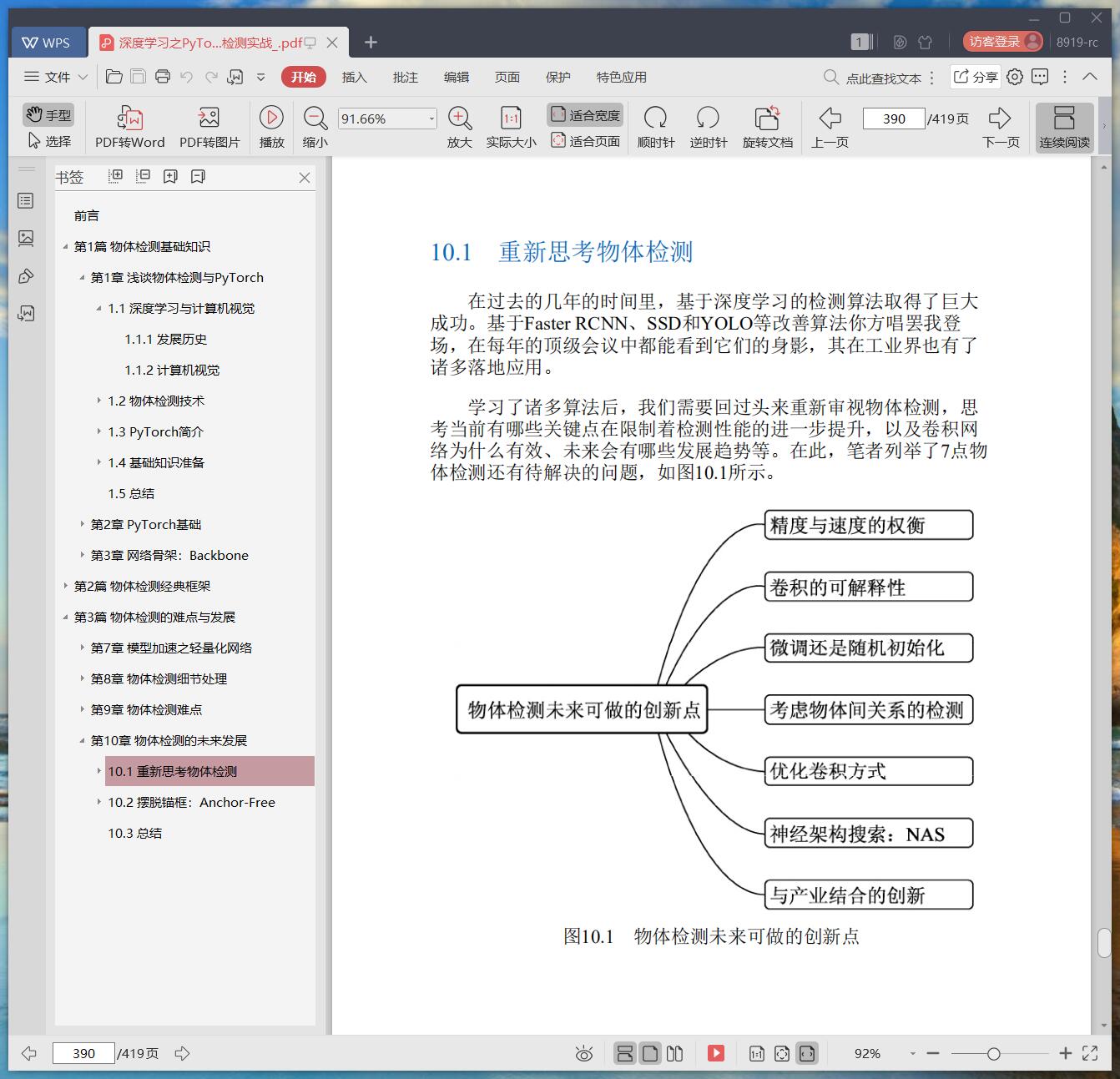Open bookmarks list sidebar icon

pyautogui.click(x=26, y=200)
